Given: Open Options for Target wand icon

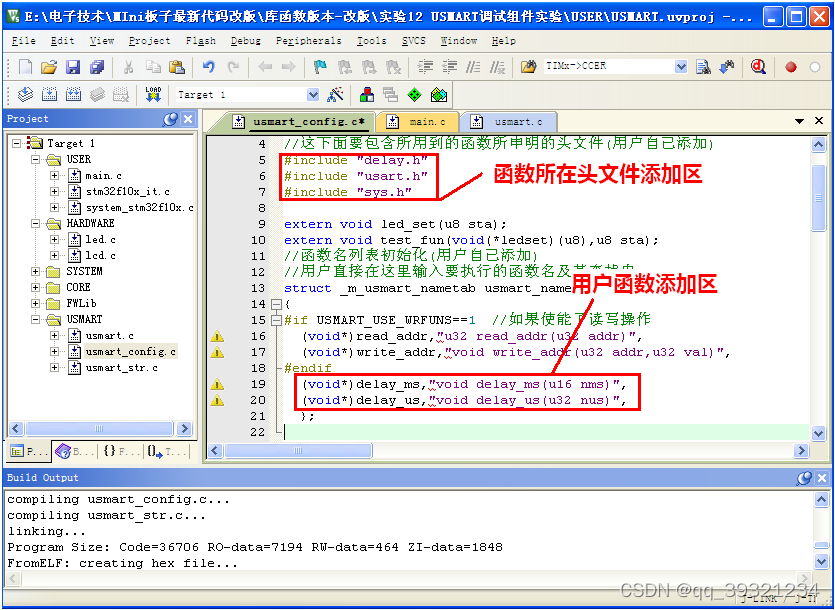Looking at the screenshot, I should 335,95.
